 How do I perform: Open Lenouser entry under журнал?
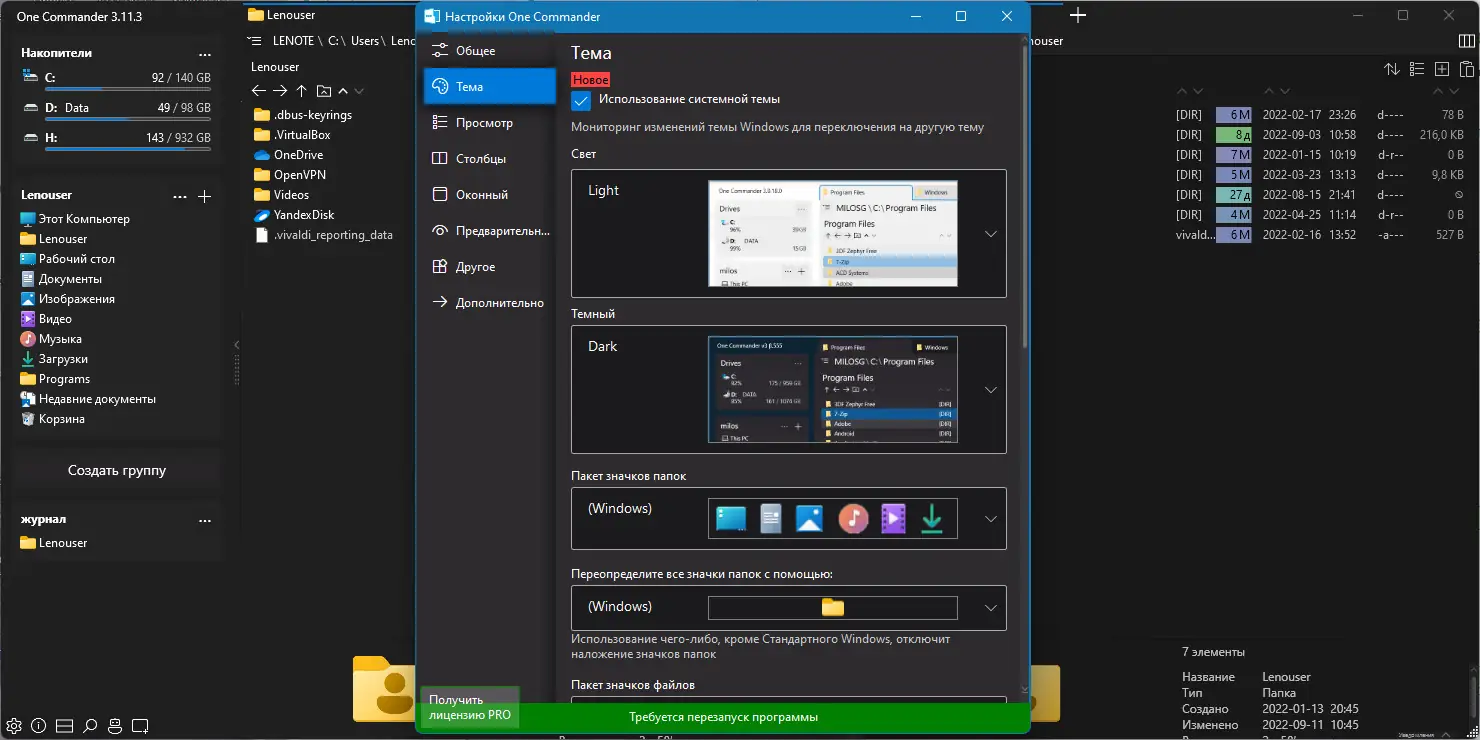[x=54, y=543]
